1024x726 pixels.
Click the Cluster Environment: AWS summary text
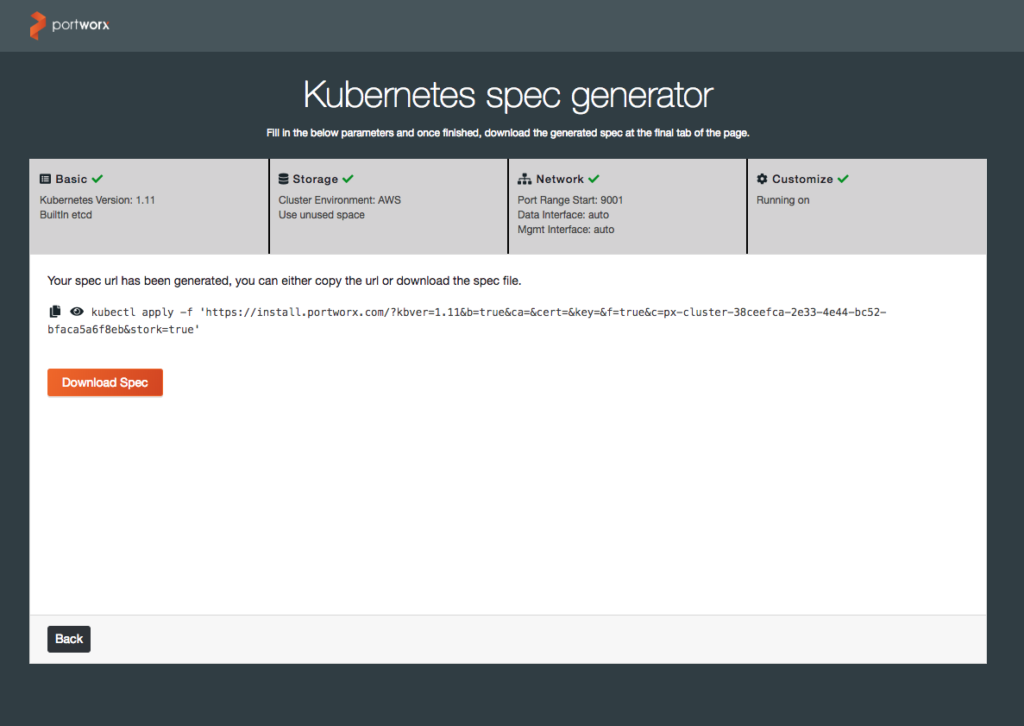point(339,200)
